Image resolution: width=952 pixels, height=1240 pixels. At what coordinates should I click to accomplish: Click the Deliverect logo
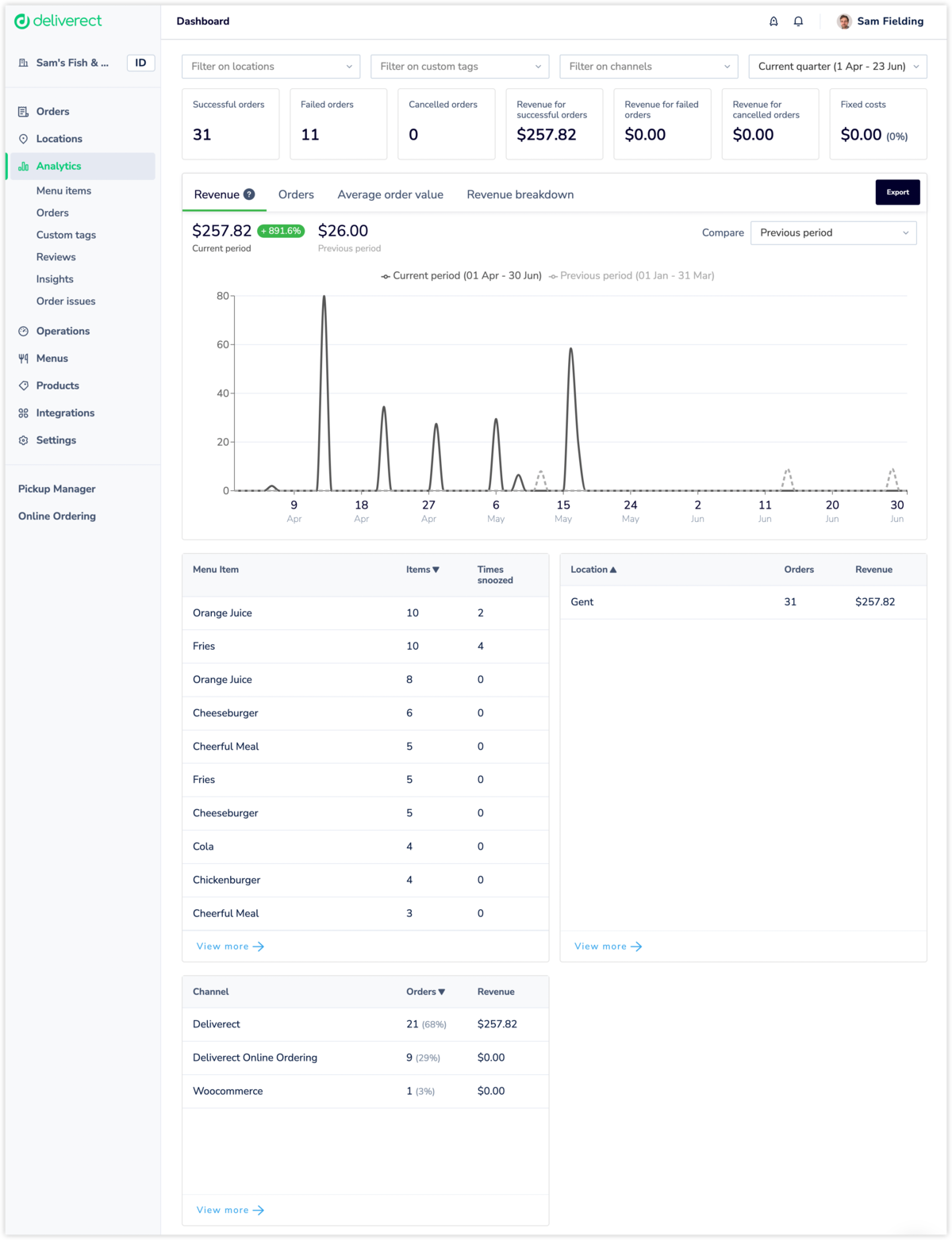point(58,21)
